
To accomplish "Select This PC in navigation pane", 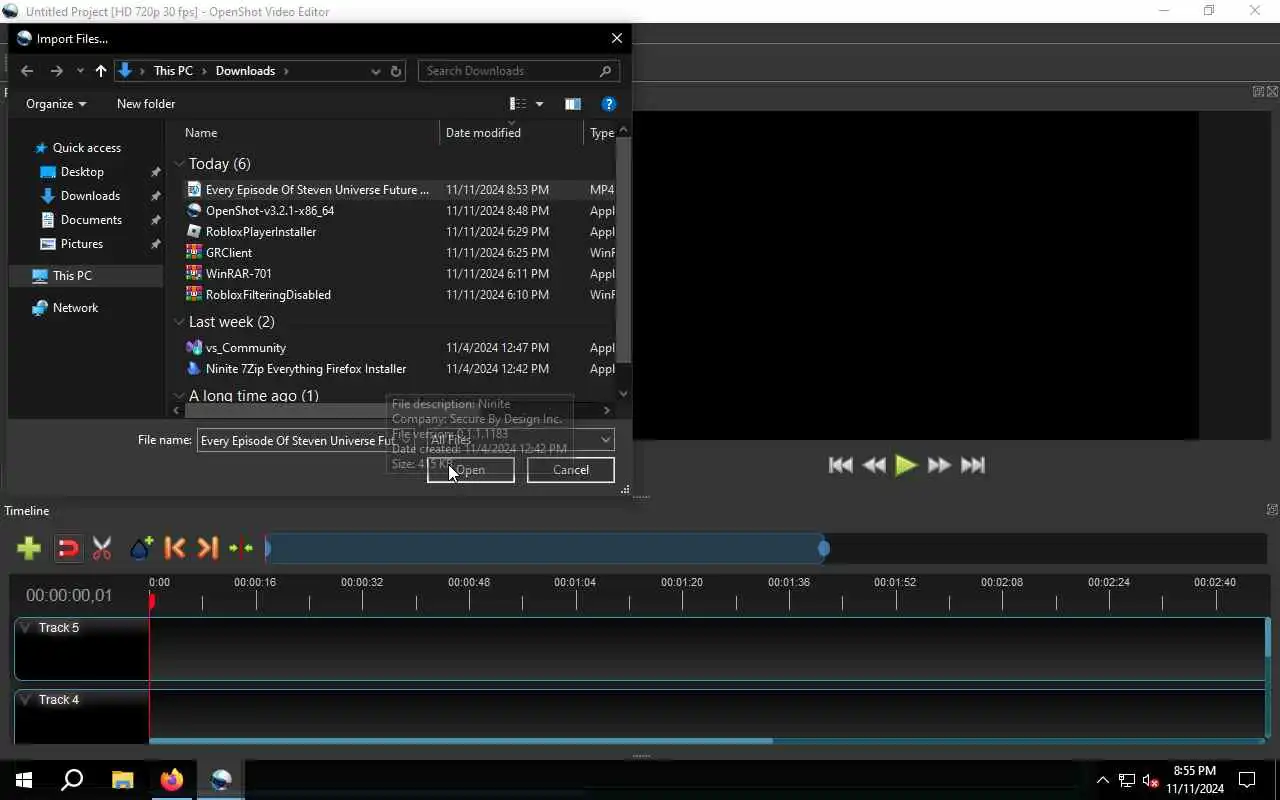I will tap(72, 276).
